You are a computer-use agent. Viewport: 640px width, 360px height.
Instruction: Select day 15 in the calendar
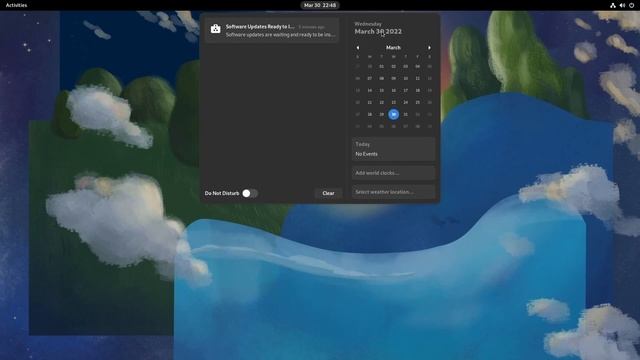pos(382,91)
